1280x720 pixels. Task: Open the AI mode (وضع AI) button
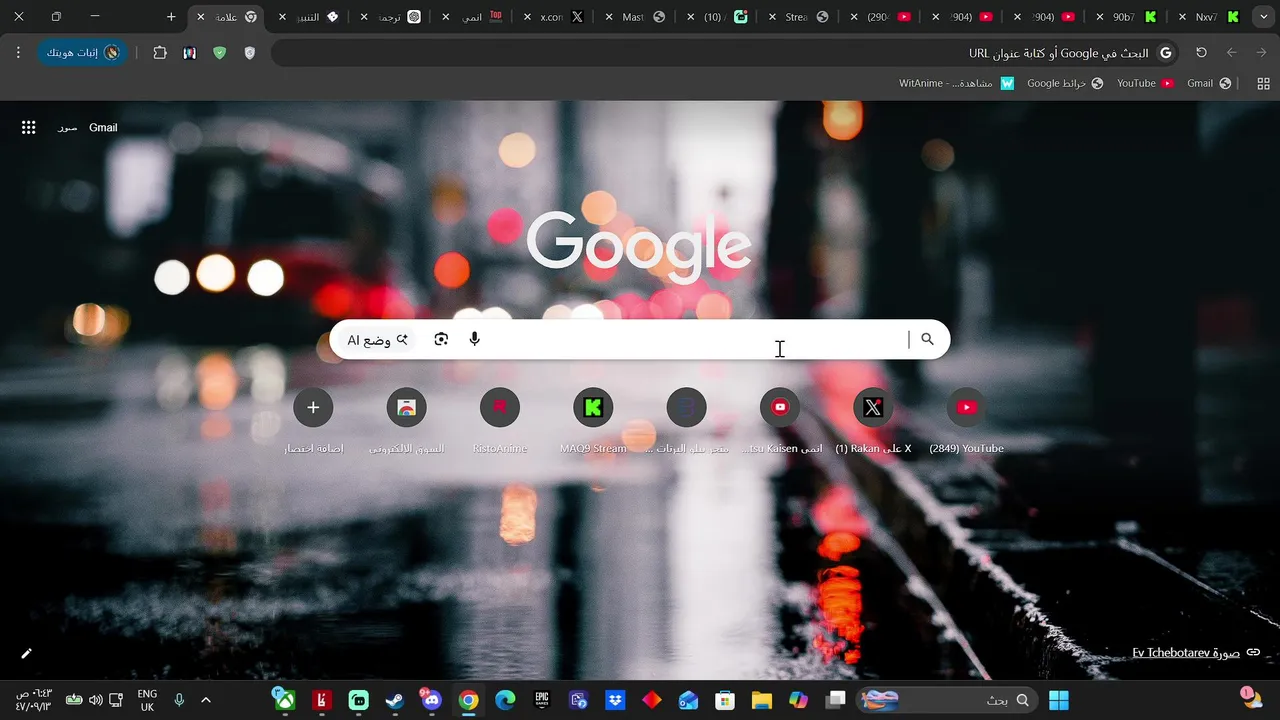pyautogui.click(x=377, y=340)
